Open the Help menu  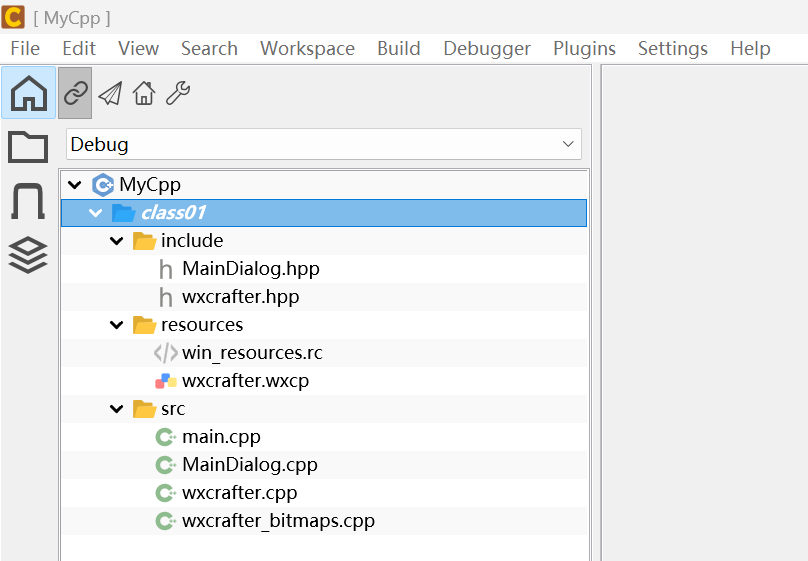(x=750, y=48)
